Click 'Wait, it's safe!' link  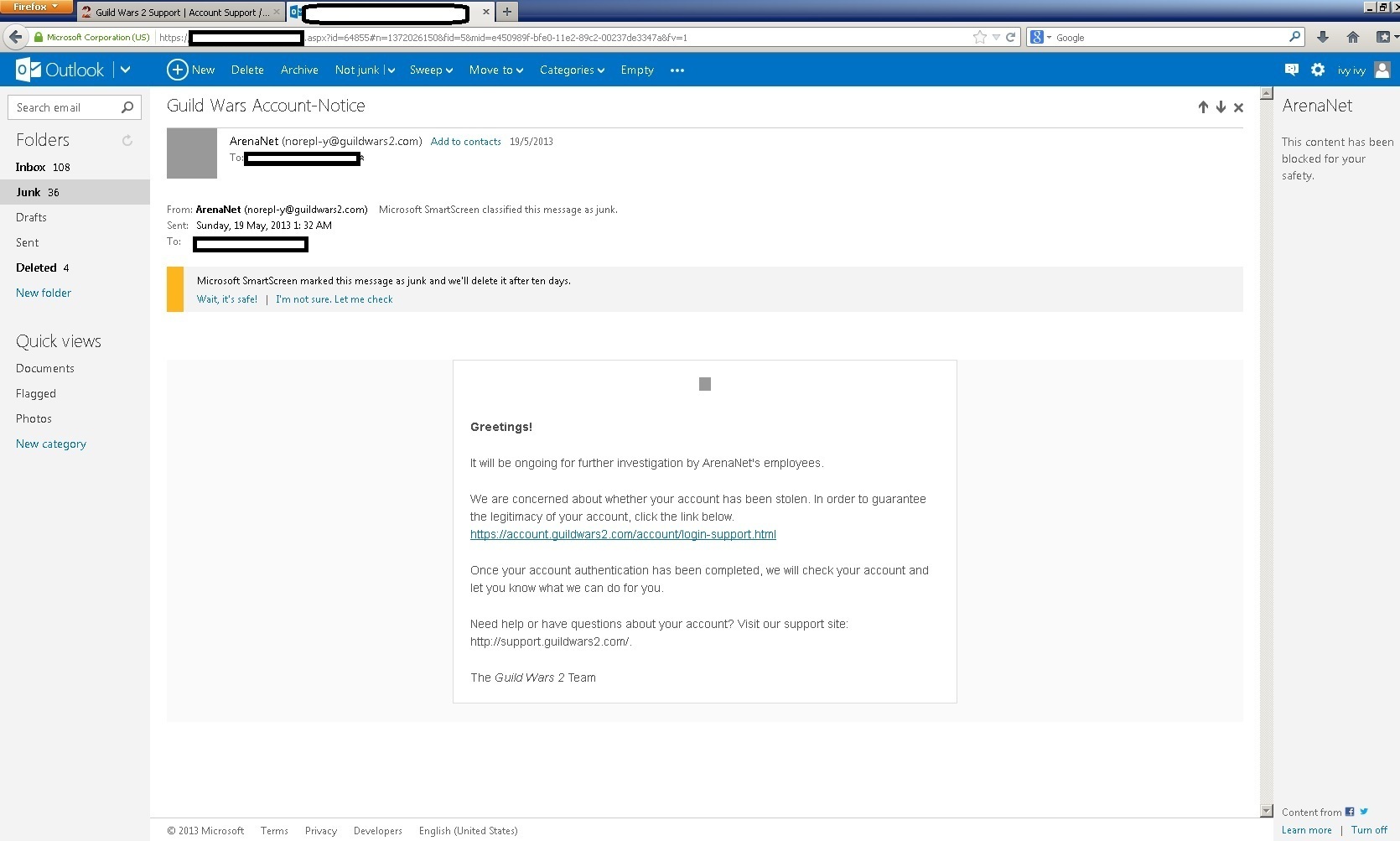[227, 299]
